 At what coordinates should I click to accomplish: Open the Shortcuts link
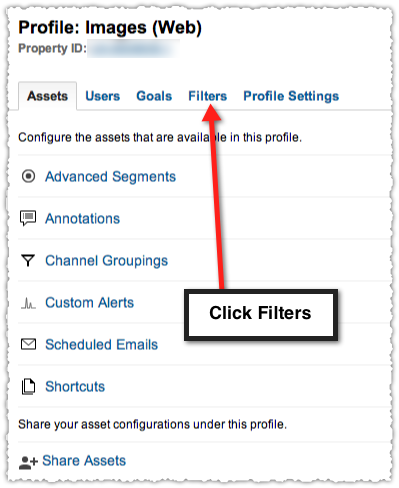coord(75,387)
